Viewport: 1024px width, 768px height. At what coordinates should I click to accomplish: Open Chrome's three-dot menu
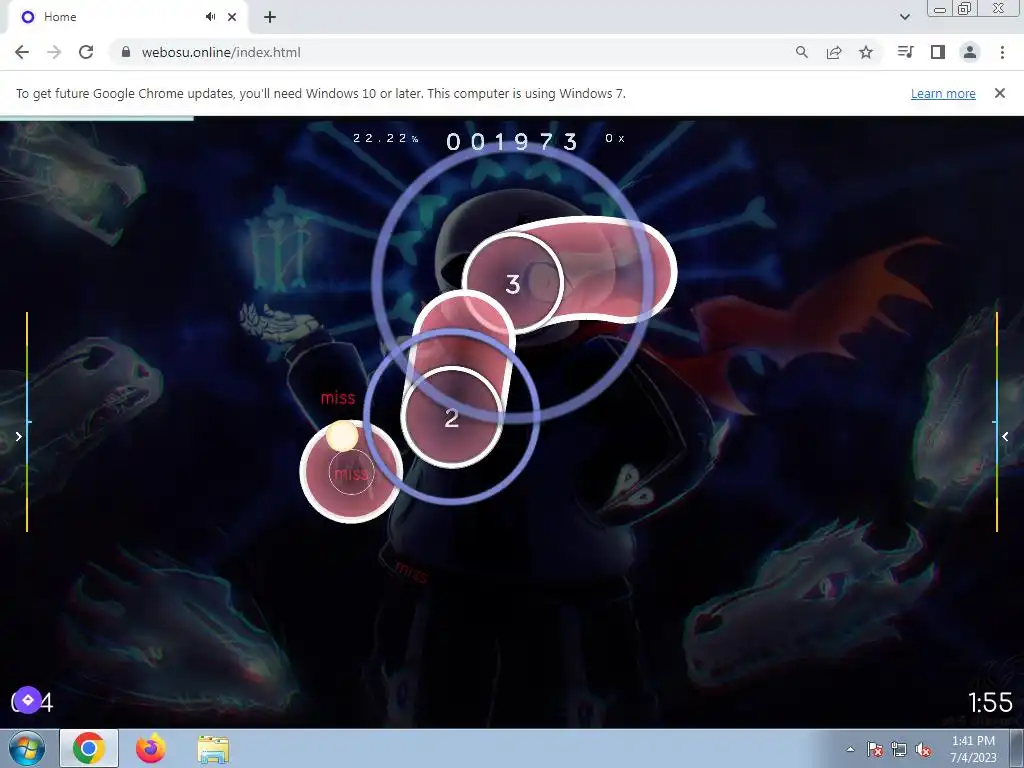click(1002, 52)
